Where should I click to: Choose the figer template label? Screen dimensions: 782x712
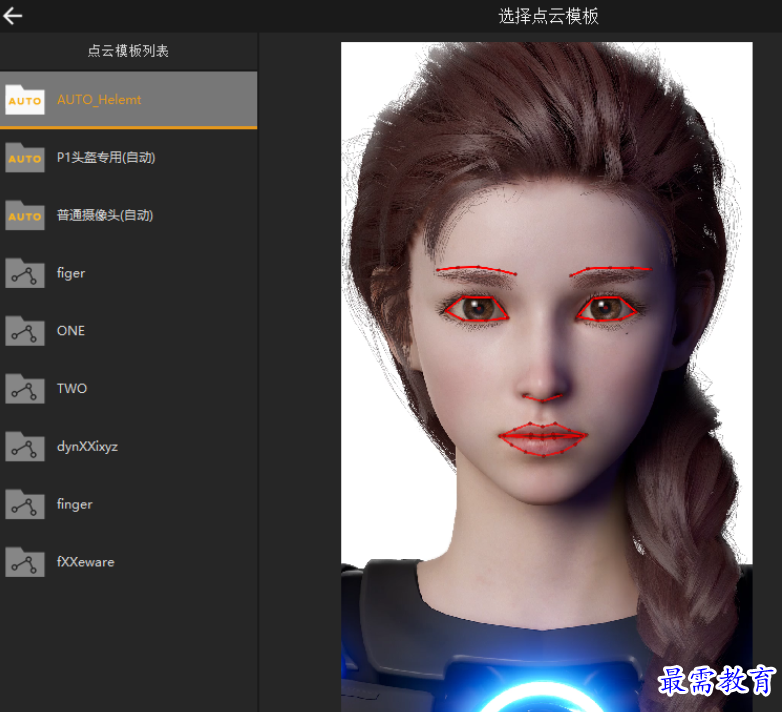pyautogui.click(x=71, y=273)
